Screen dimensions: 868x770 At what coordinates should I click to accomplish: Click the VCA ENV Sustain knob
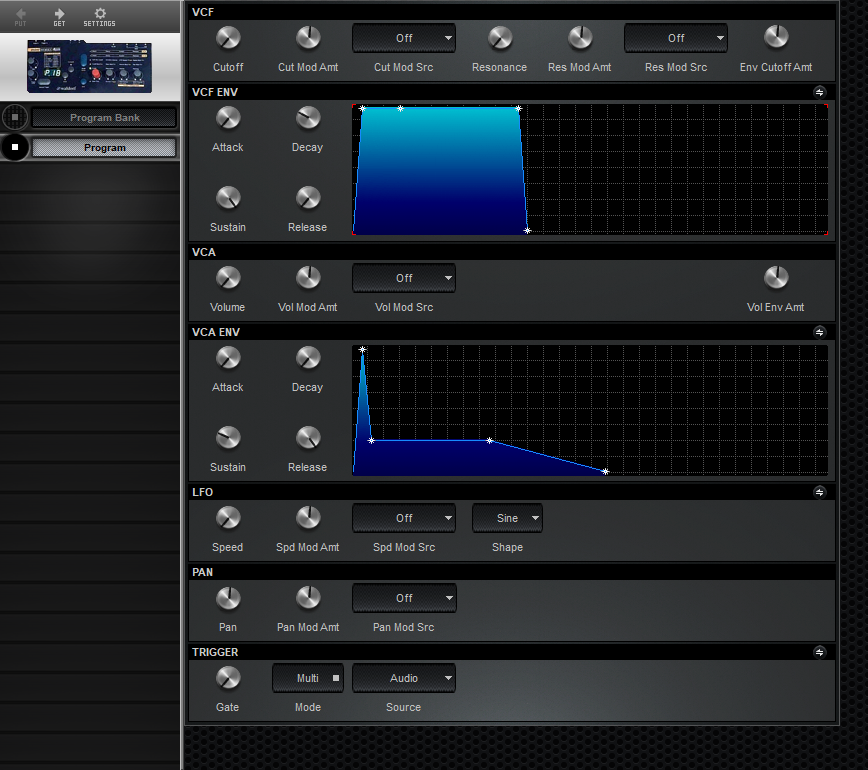(228, 438)
